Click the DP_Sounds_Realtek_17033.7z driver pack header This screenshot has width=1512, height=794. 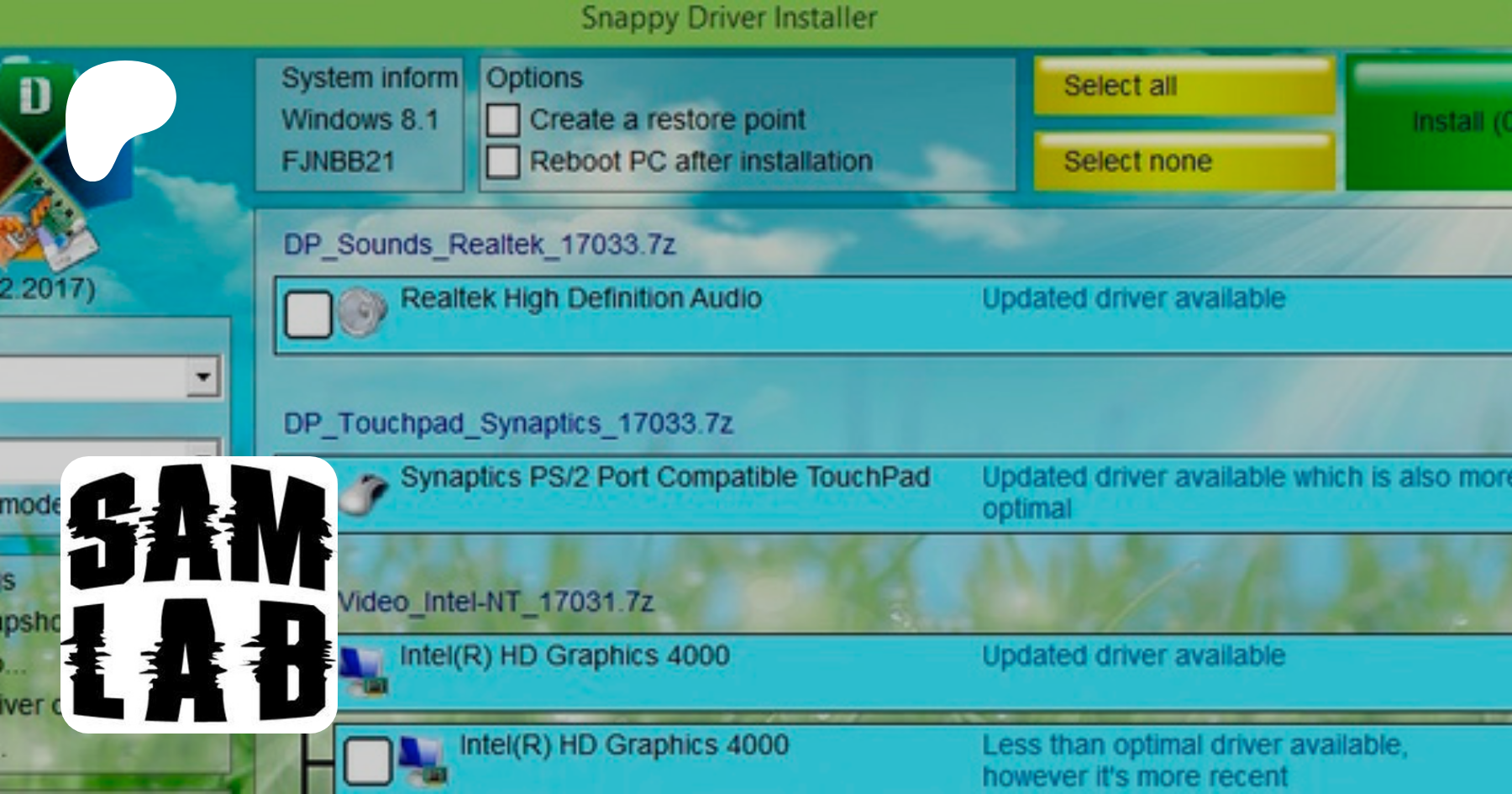coord(480,245)
